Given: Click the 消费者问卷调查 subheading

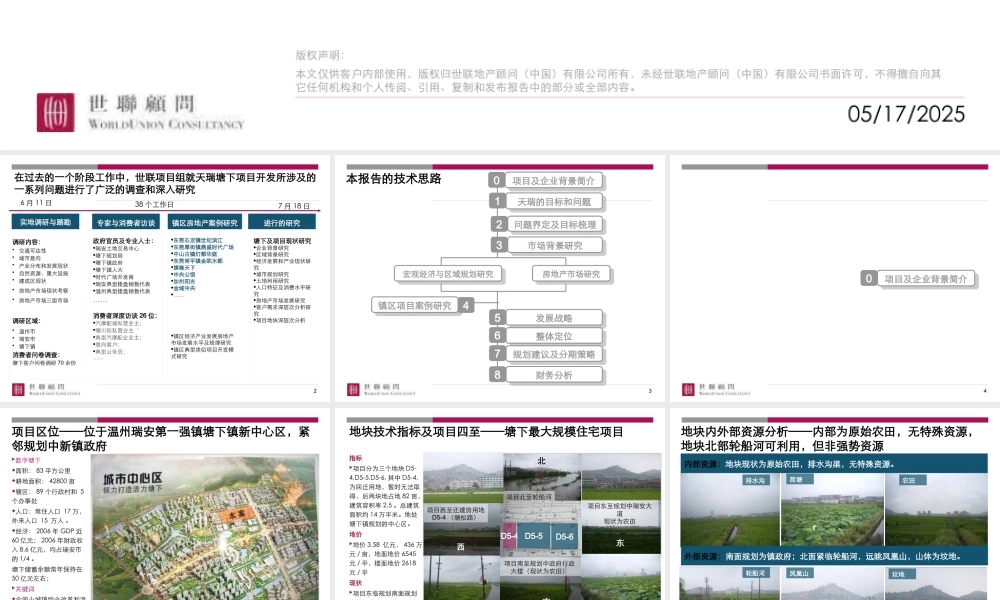Looking at the screenshot, I should pyautogui.click(x=36, y=355).
